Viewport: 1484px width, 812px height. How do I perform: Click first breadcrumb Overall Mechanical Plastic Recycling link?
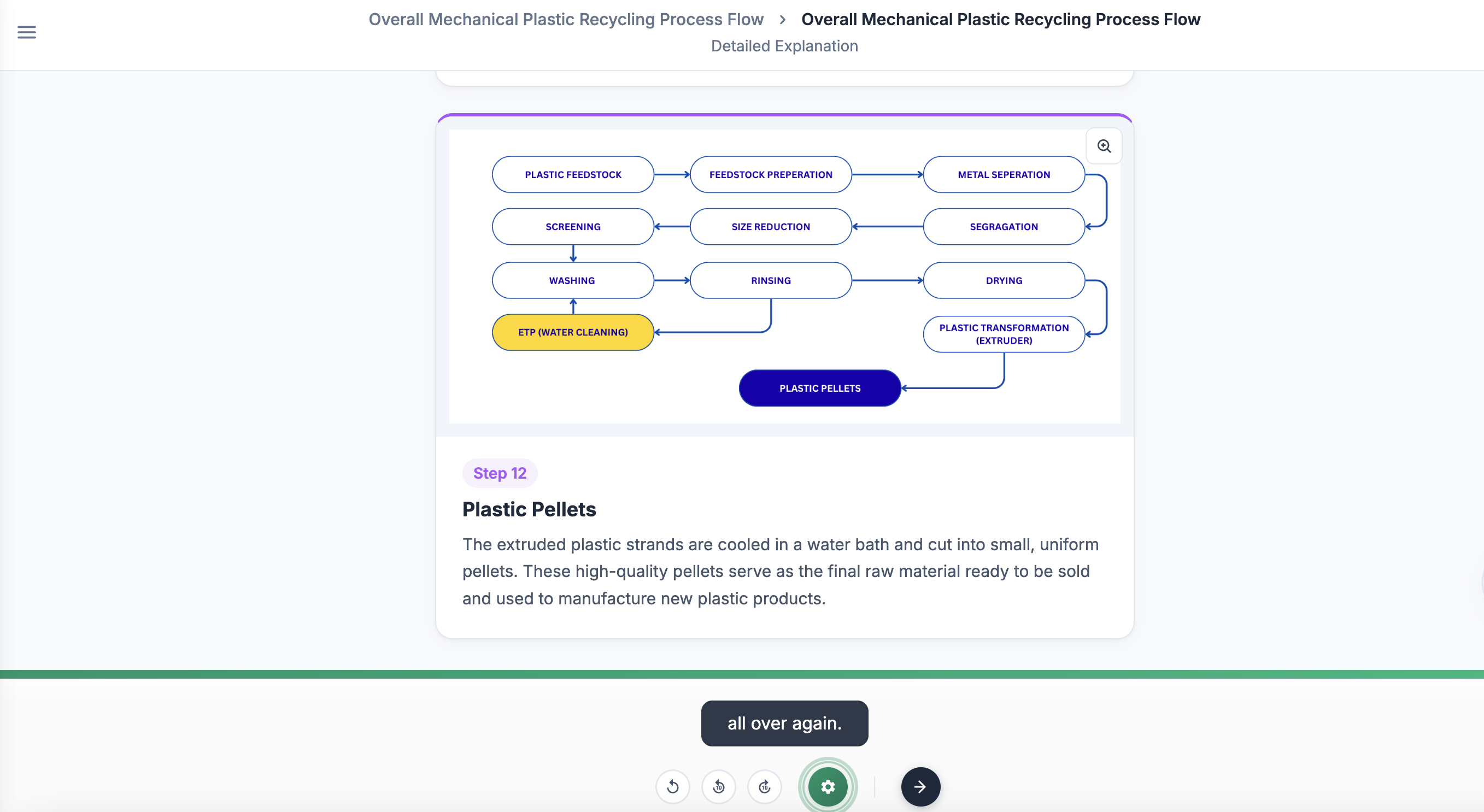[566, 19]
